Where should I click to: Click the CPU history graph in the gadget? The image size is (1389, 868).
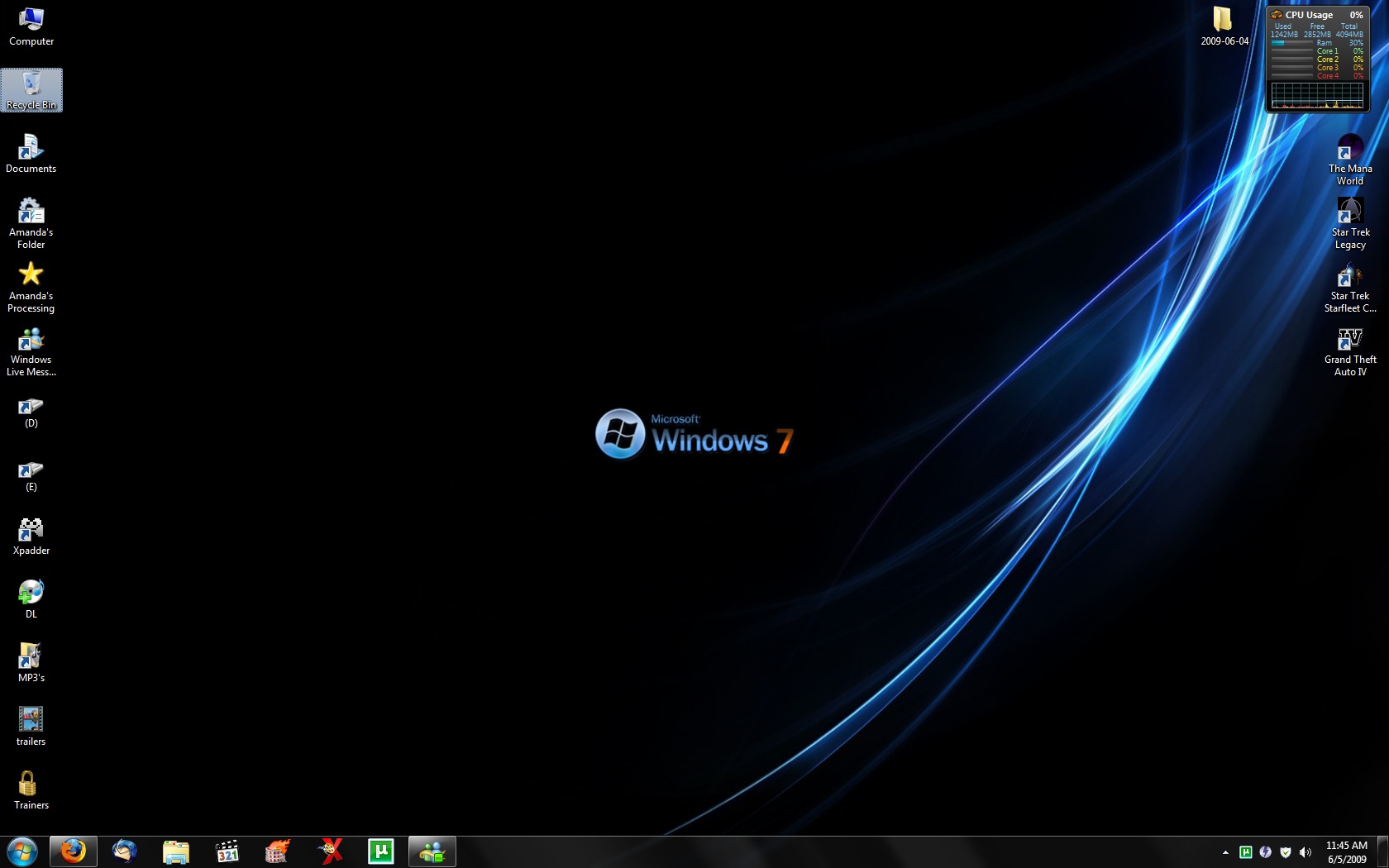pyautogui.click(x=1317, y=95)
